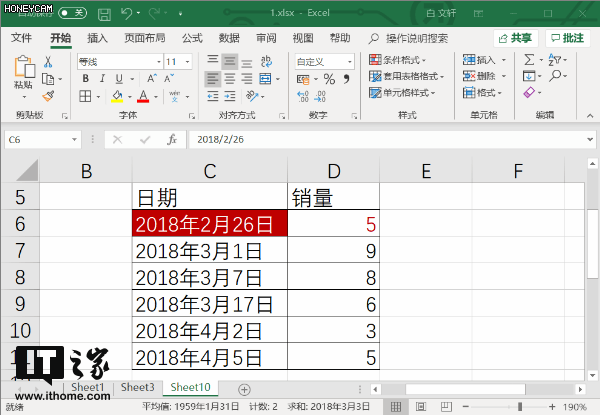This screenshot has height=415, width=600.
Task: Click decrease indent icon
Action: [213, 96]
